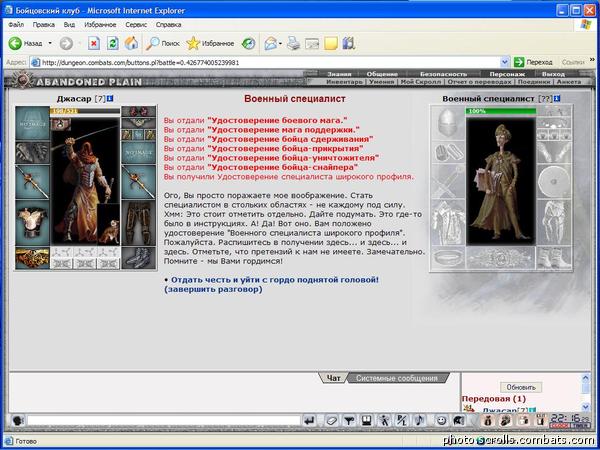Click the Print icon in IE toolbar
The width and height of the screenshot is (600, 450).
[293, 44]
